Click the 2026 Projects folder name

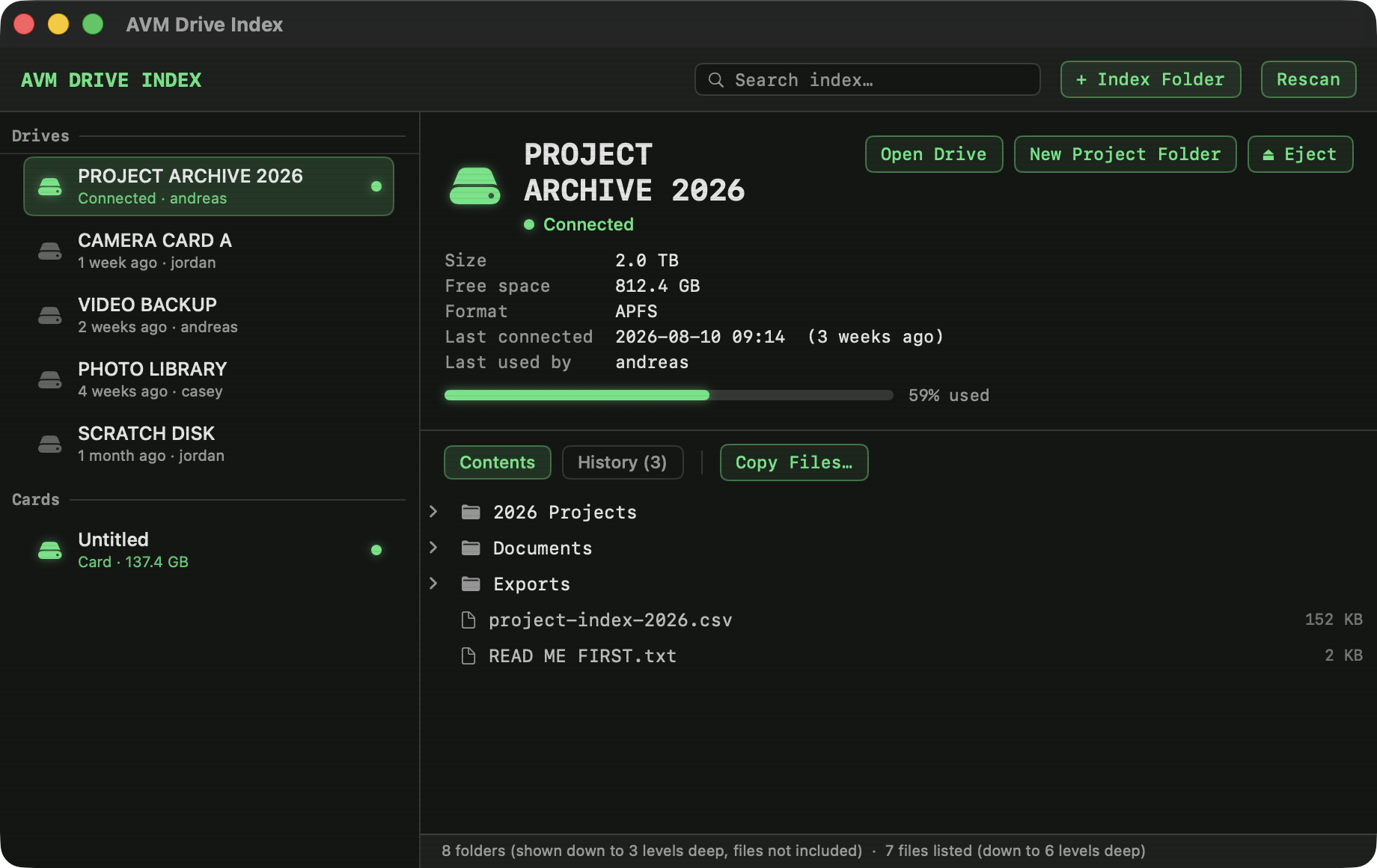[x=565, y=512]
